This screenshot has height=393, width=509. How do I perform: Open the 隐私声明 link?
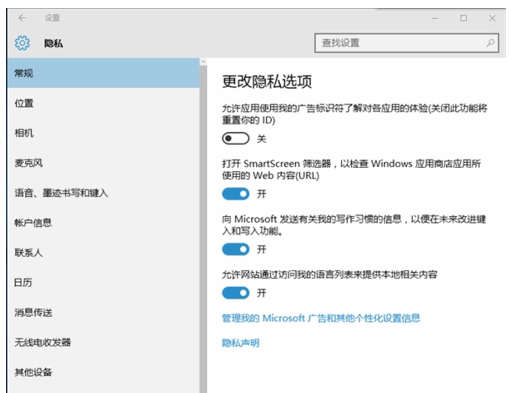coord(241,343)
